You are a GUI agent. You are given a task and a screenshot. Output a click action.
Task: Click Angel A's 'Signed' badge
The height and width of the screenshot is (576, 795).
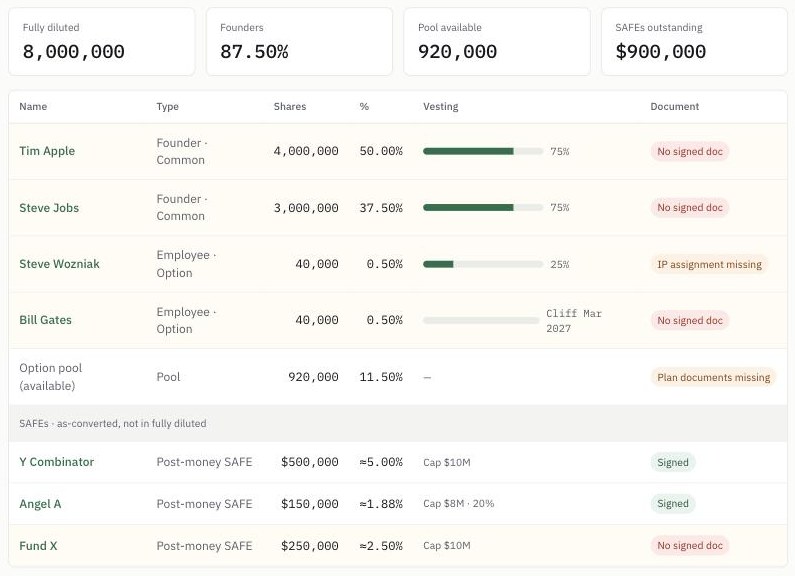tap(673, 503)
